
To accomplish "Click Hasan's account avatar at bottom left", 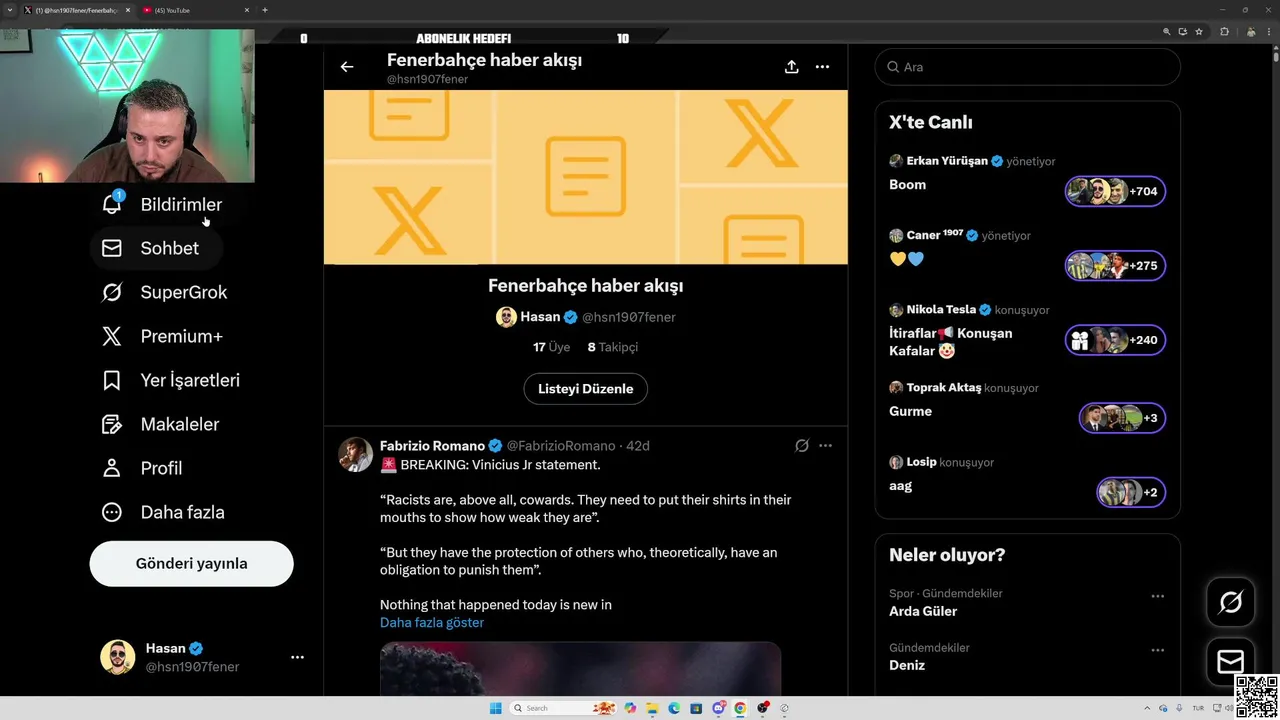I will [118, 657].
